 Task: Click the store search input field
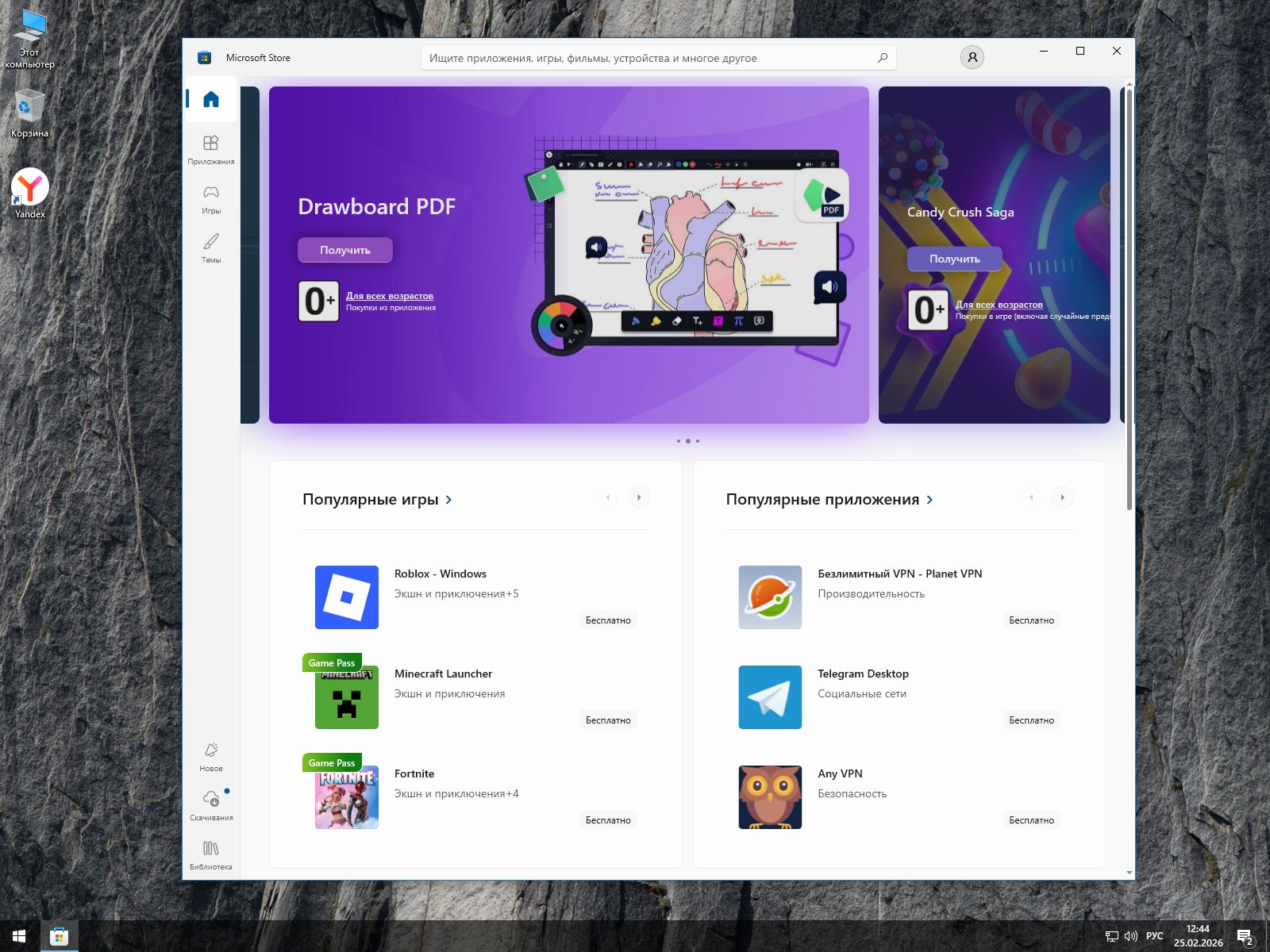[x=647, y=58]
